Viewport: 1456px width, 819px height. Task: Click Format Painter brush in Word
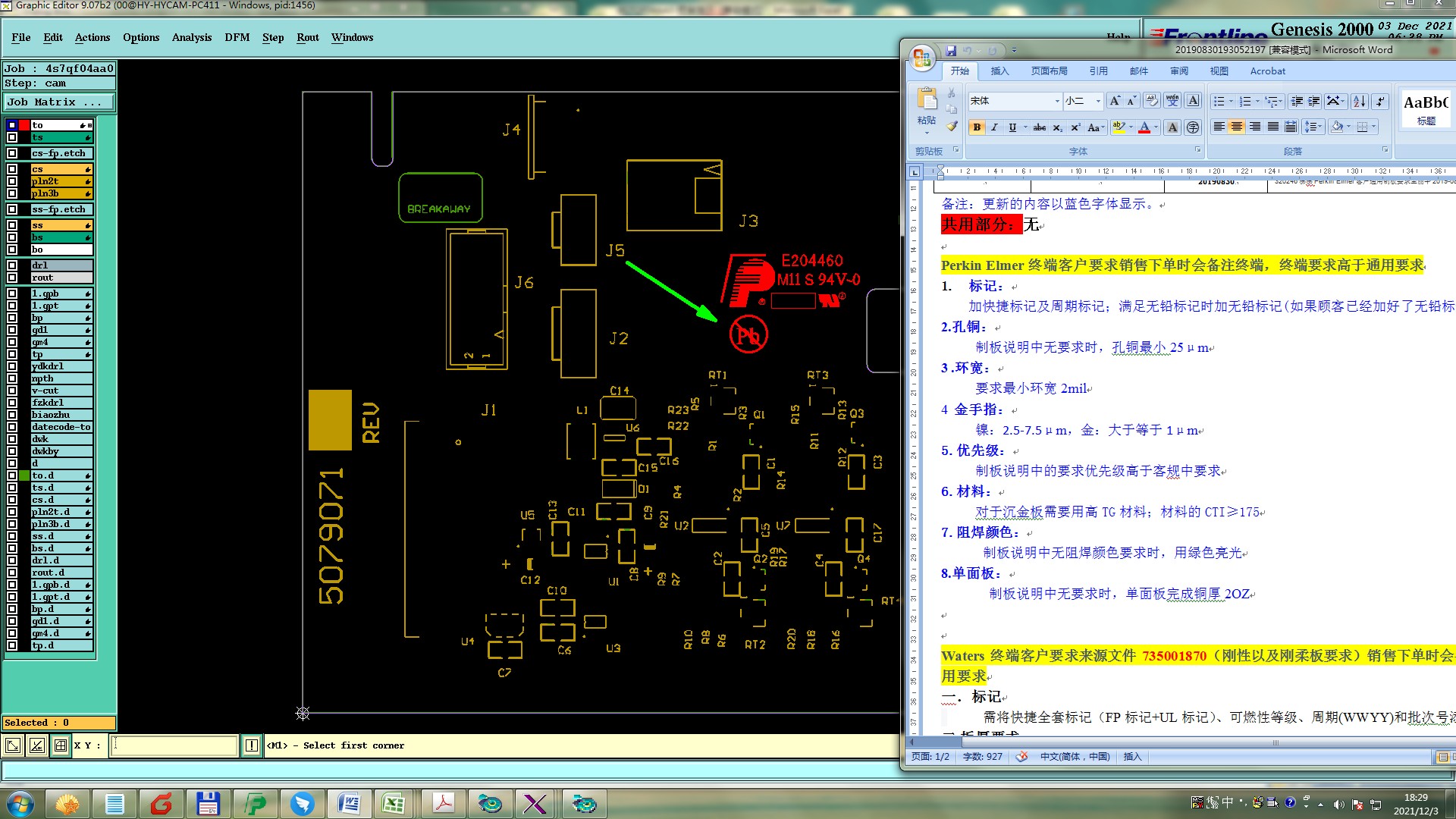tap(952, 127)
